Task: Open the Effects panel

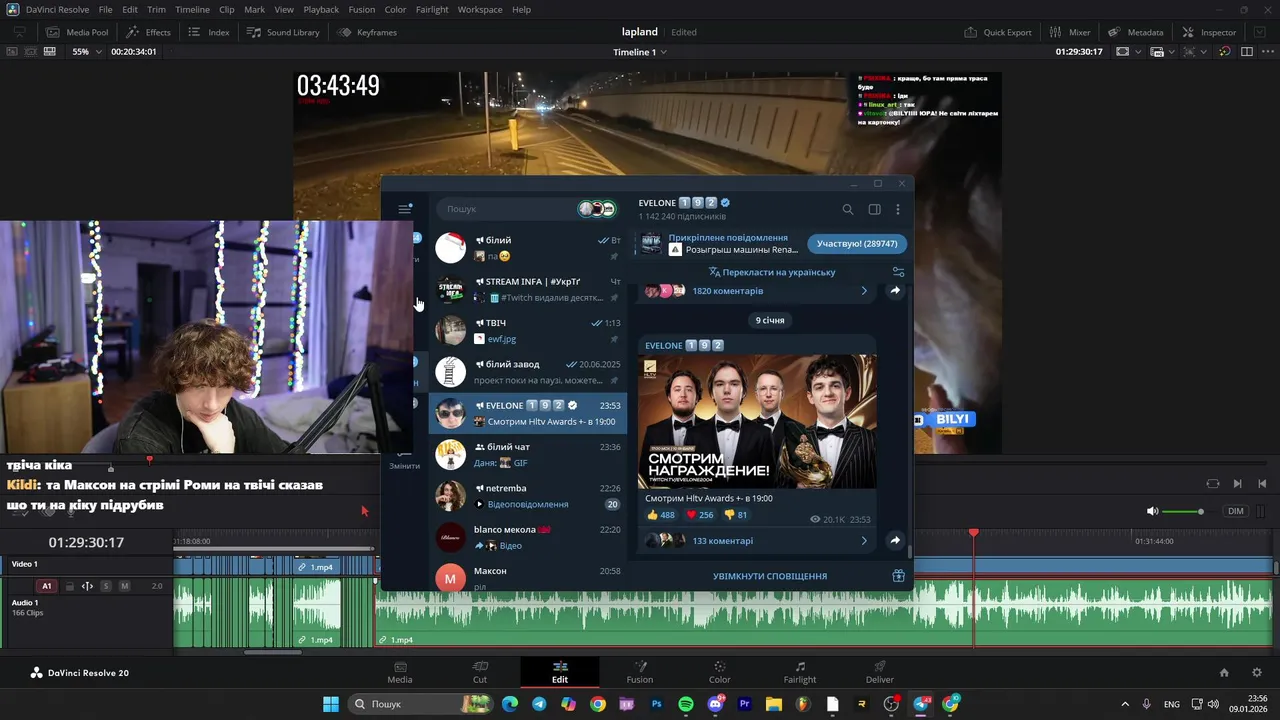Action: [148, 32]
